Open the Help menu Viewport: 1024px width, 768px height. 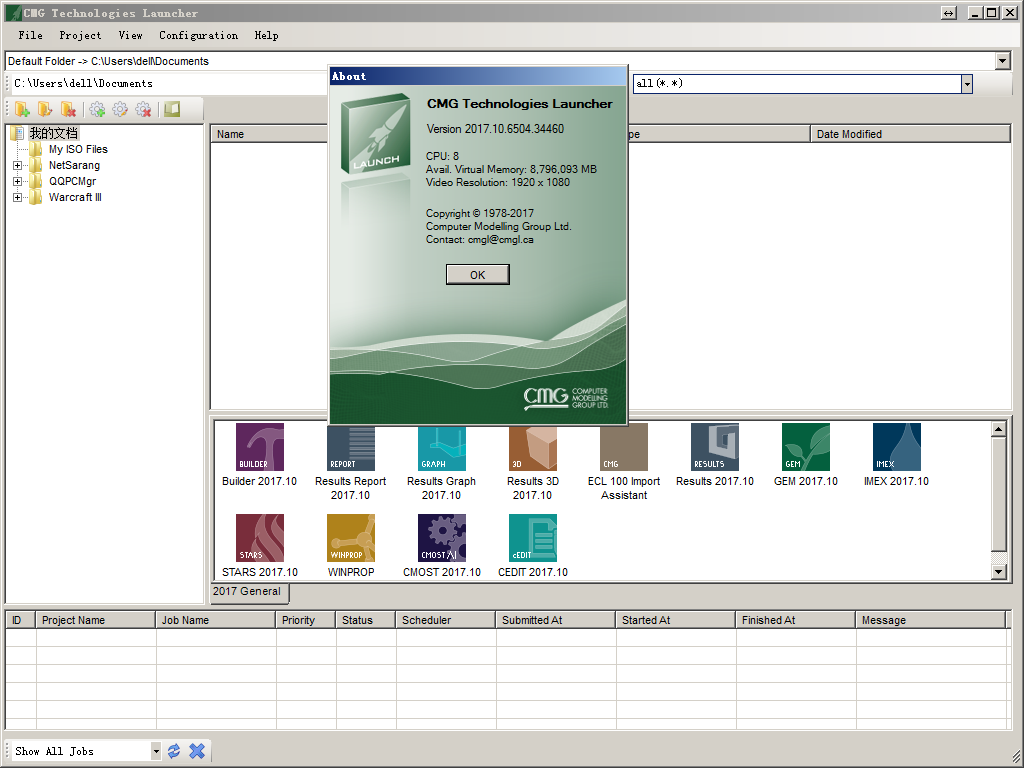(266, 35)
